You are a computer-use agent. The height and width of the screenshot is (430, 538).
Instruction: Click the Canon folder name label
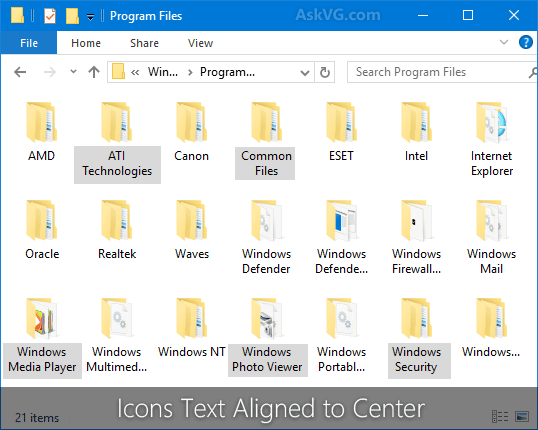(191, 156)
